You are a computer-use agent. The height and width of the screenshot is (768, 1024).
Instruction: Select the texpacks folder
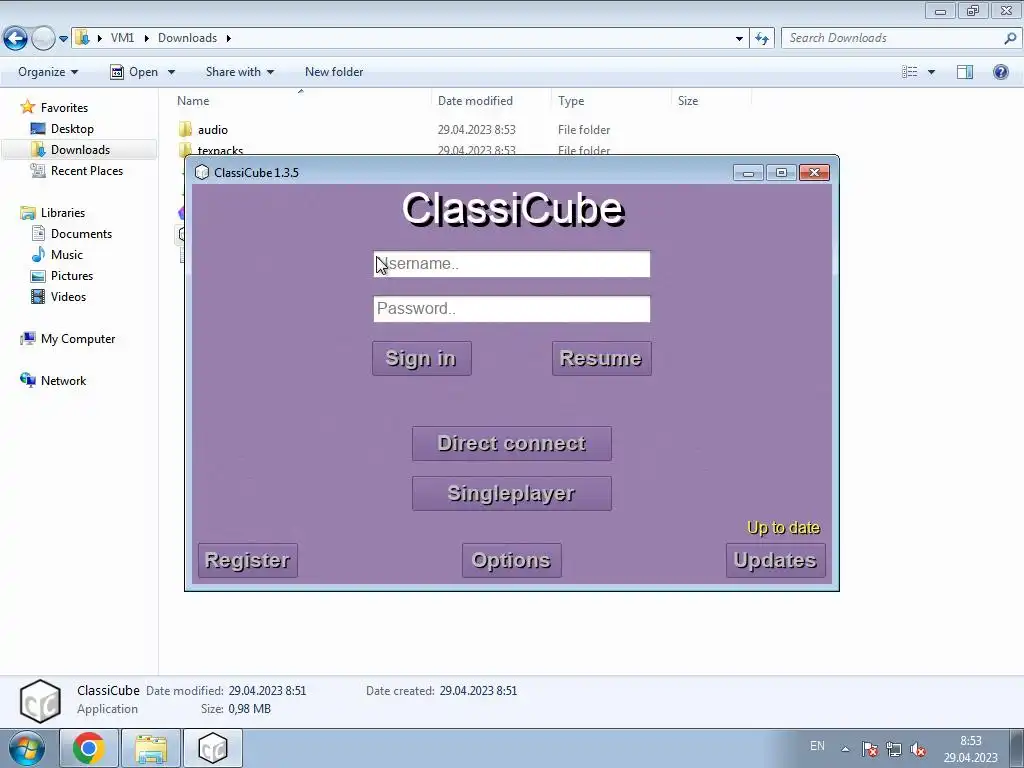pyautogui.click(x=220, y=151)
